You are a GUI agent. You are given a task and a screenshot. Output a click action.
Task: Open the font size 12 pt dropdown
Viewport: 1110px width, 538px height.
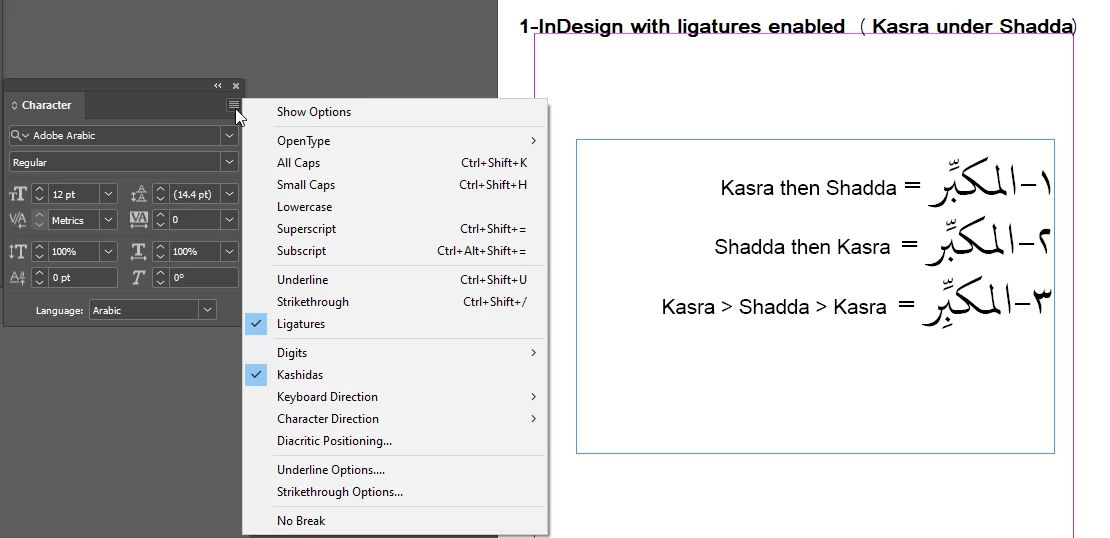coord(108,193)
